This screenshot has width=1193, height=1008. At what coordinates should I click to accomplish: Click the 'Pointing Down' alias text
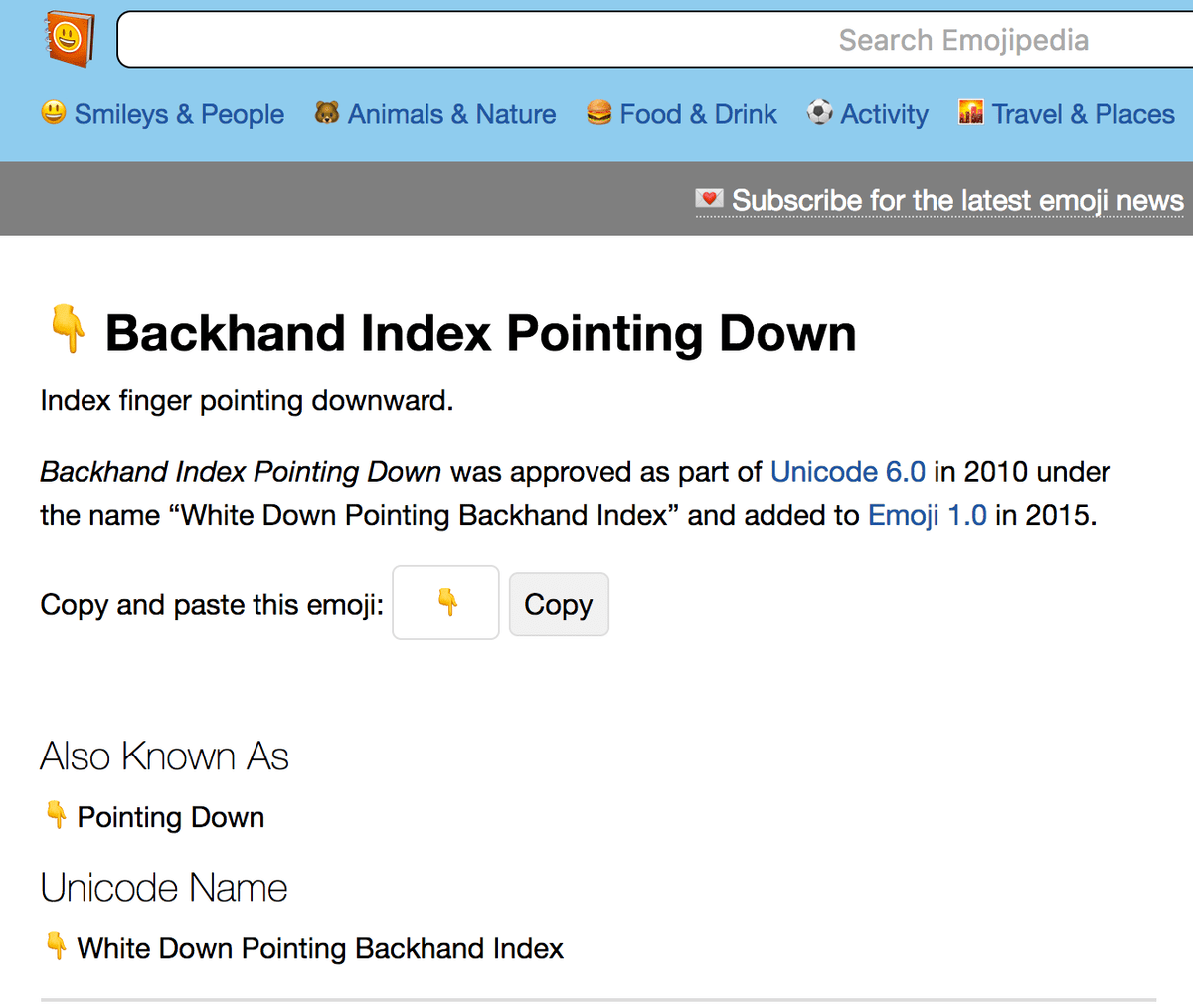tap(171, 817)
